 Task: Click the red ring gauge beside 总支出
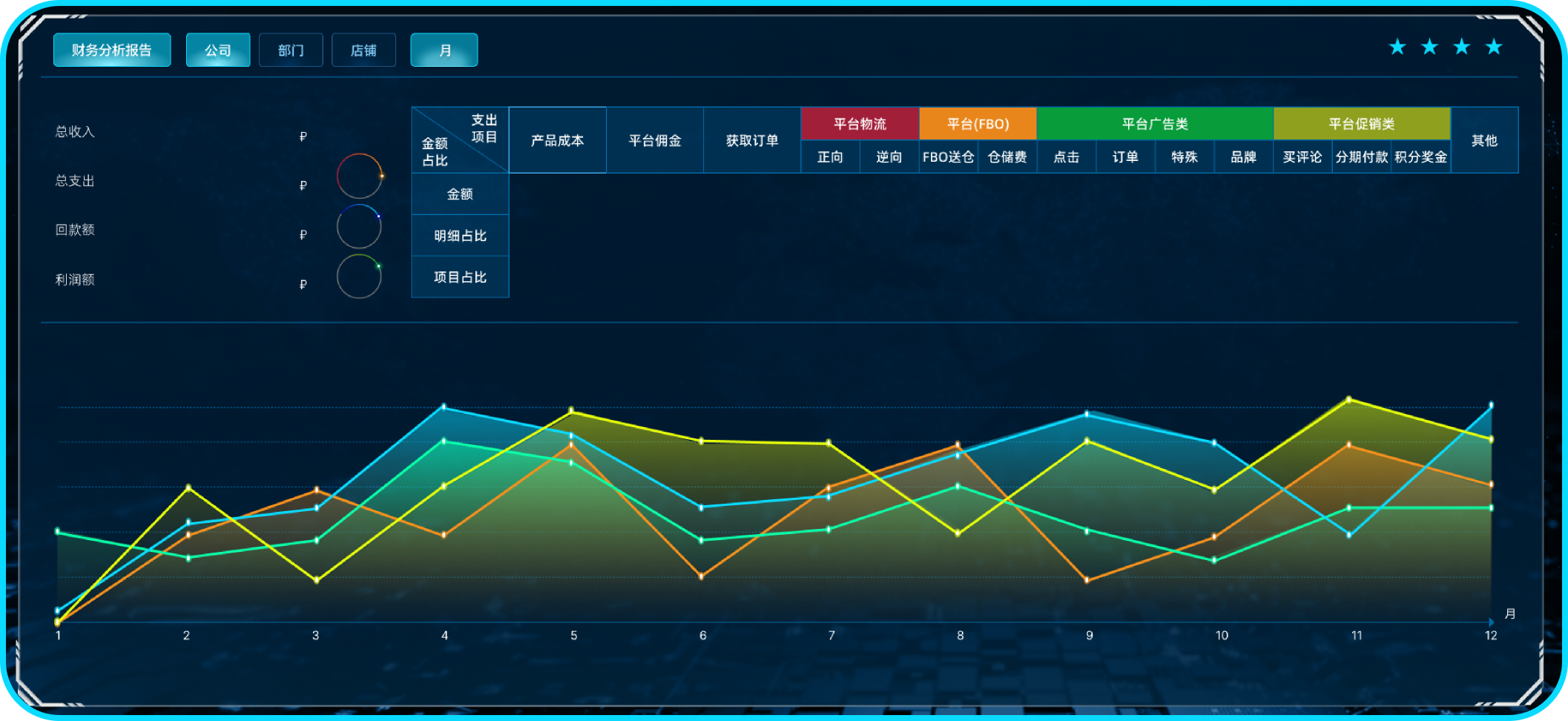(359, 176)
